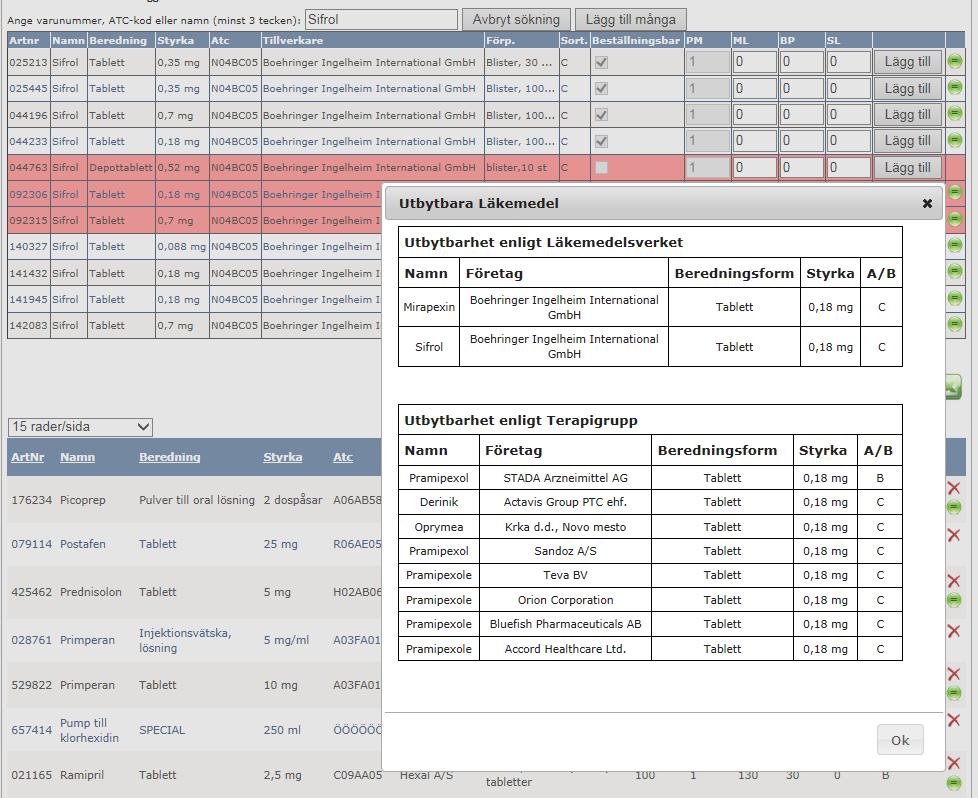
Task: Sort lower list by Namn
Action: pos(77,457)
